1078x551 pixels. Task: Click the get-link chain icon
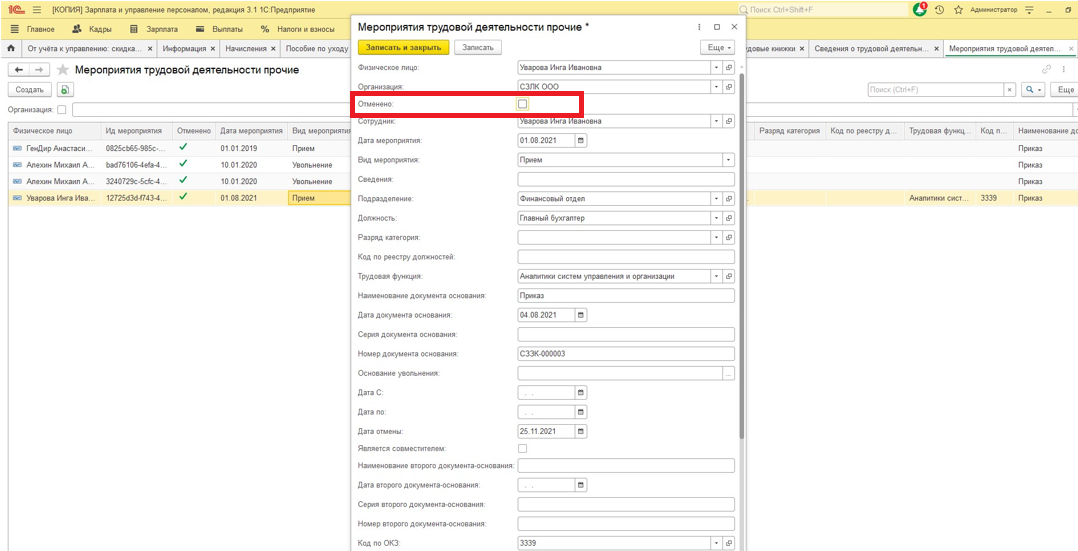1047,69
